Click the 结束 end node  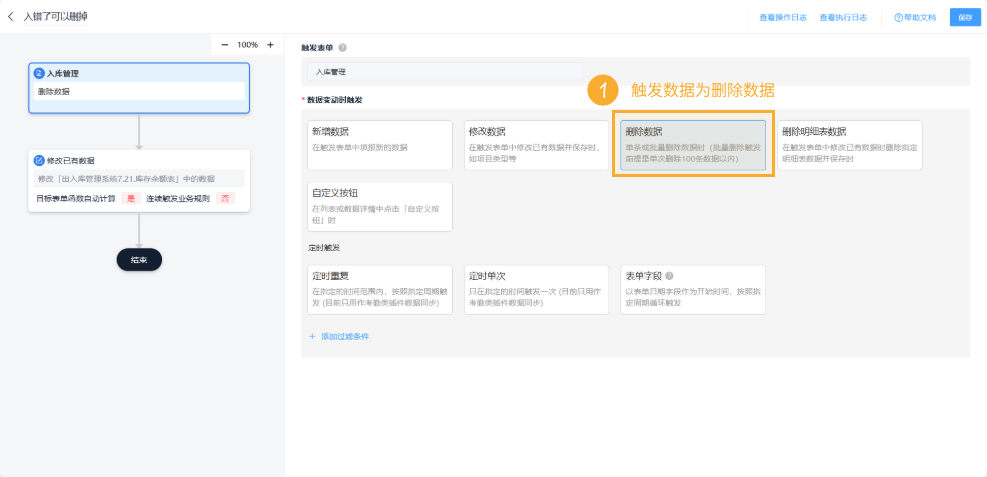click(139, 260)
